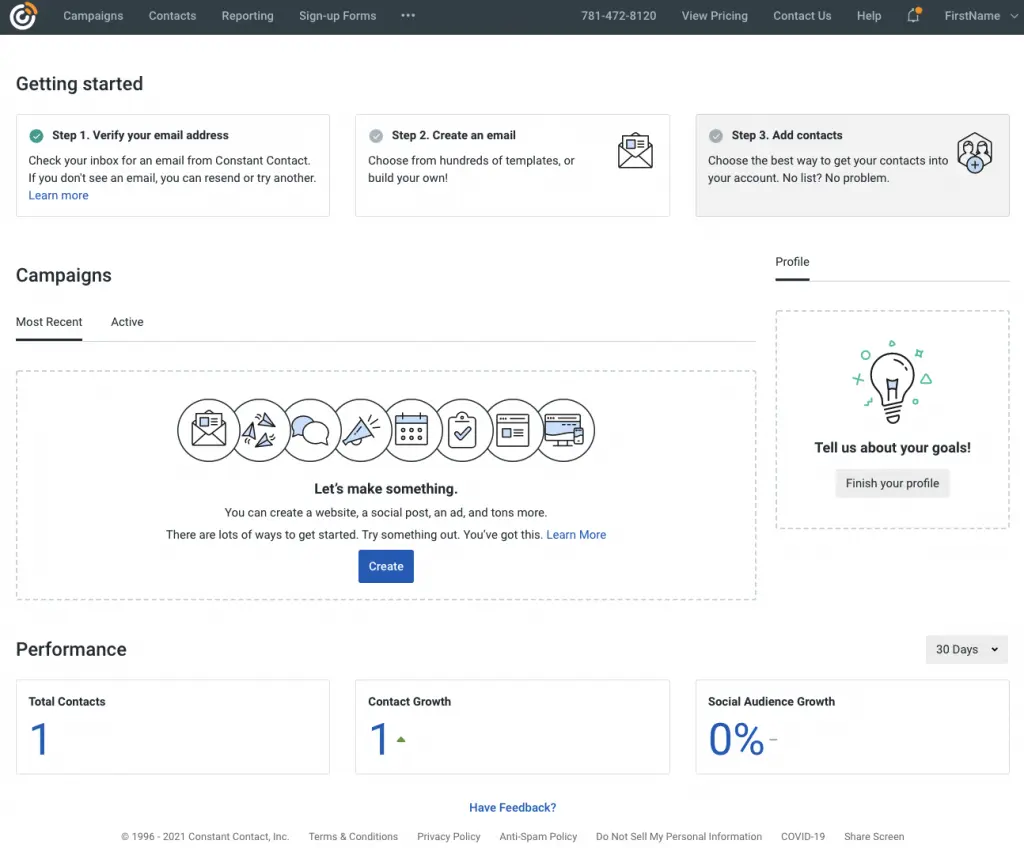Click the 781-472-8120 phone number

[x=618, y=16]
